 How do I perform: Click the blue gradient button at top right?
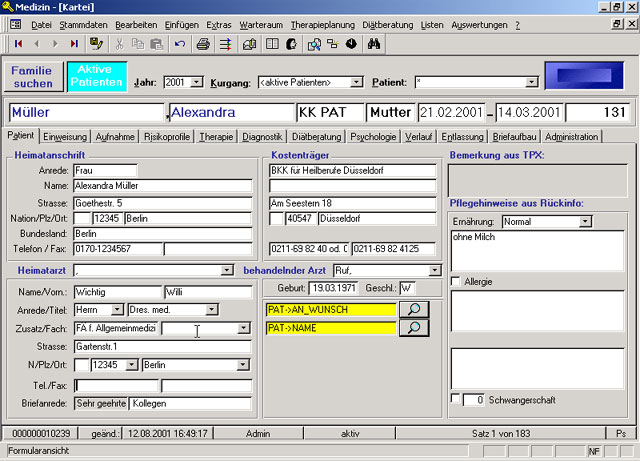click(x=584, y=75)
